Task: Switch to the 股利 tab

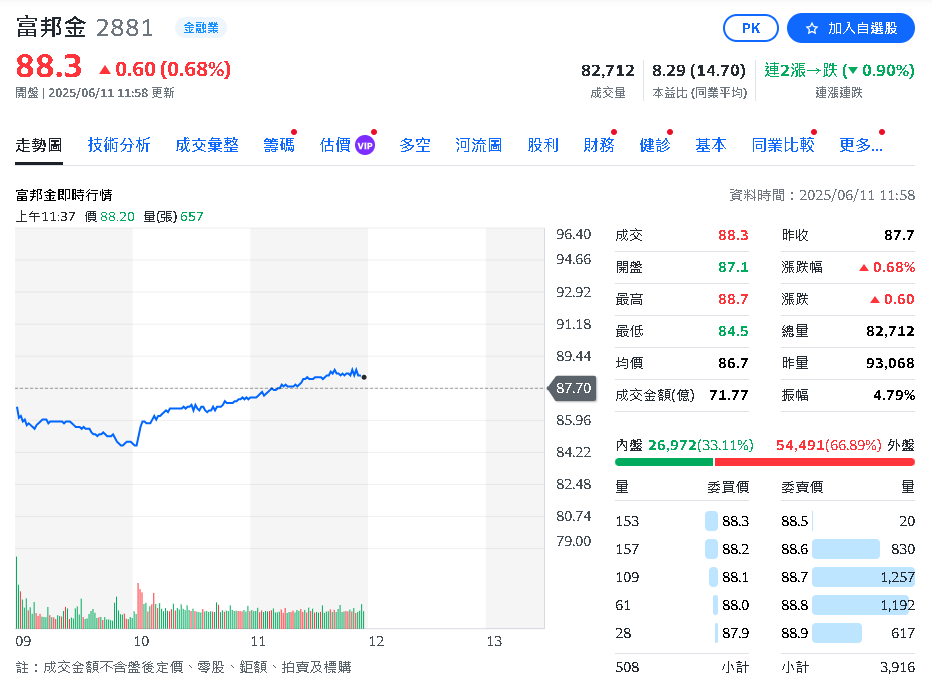Action: [x=543, y=145]
